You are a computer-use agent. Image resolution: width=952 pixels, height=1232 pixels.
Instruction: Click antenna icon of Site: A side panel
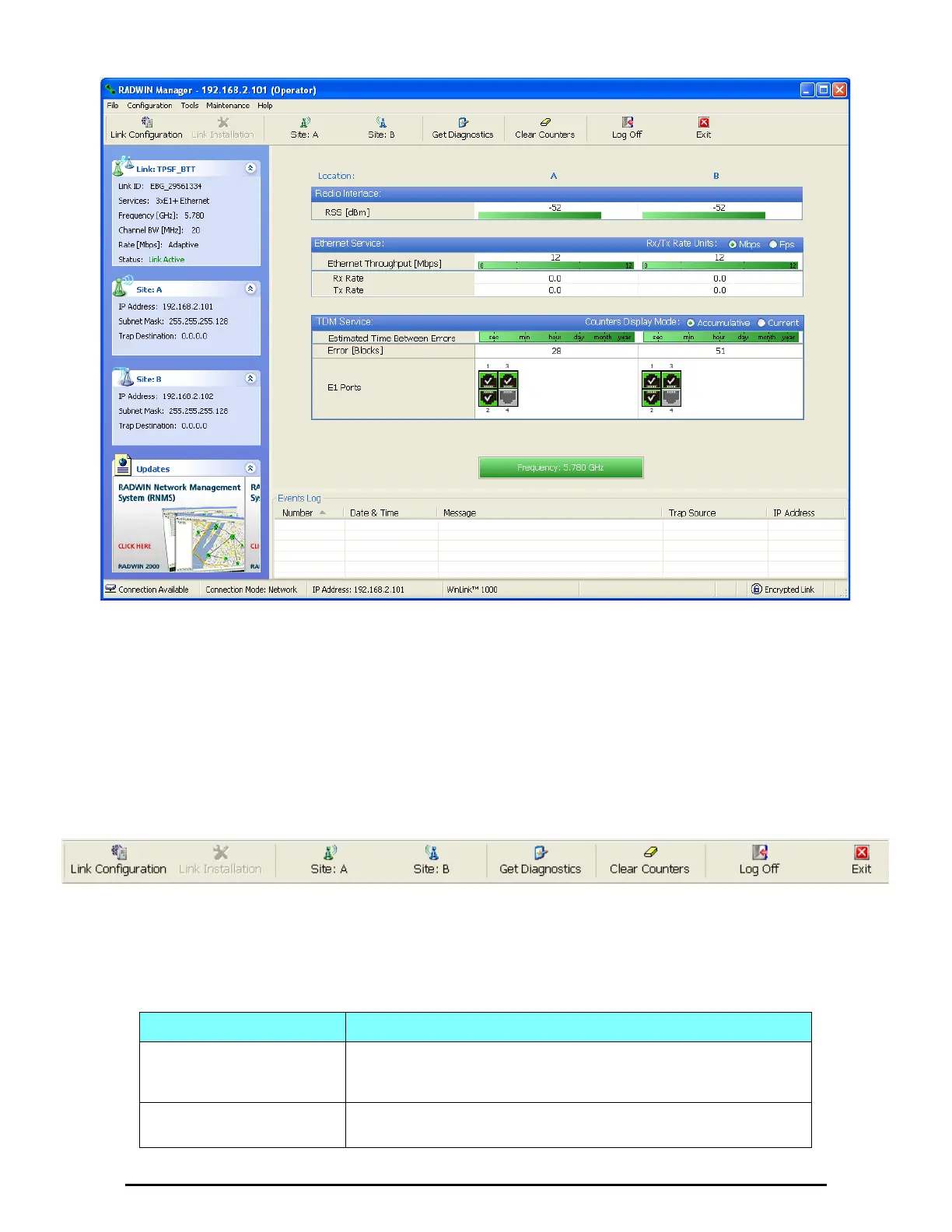point(123,286)
